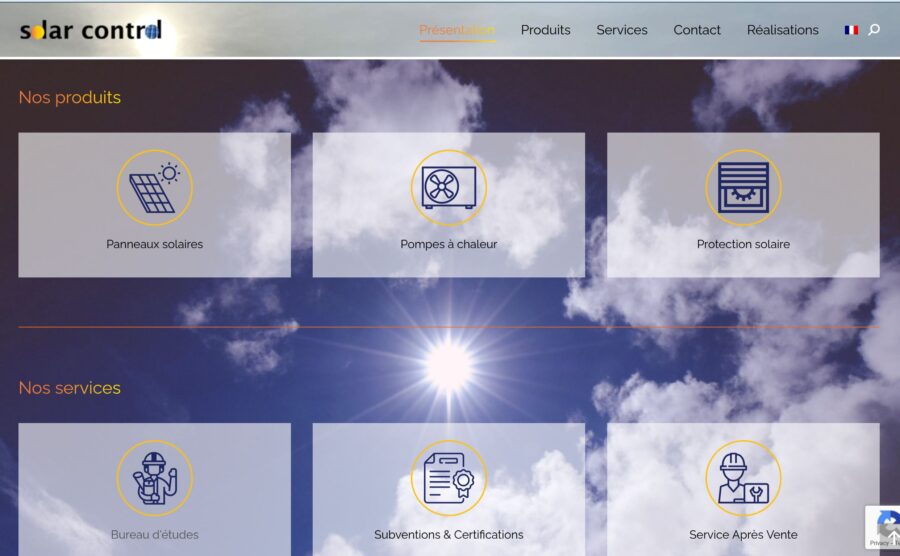
Task: Open the Présentation menu item
Action: [x=456, y=30]
